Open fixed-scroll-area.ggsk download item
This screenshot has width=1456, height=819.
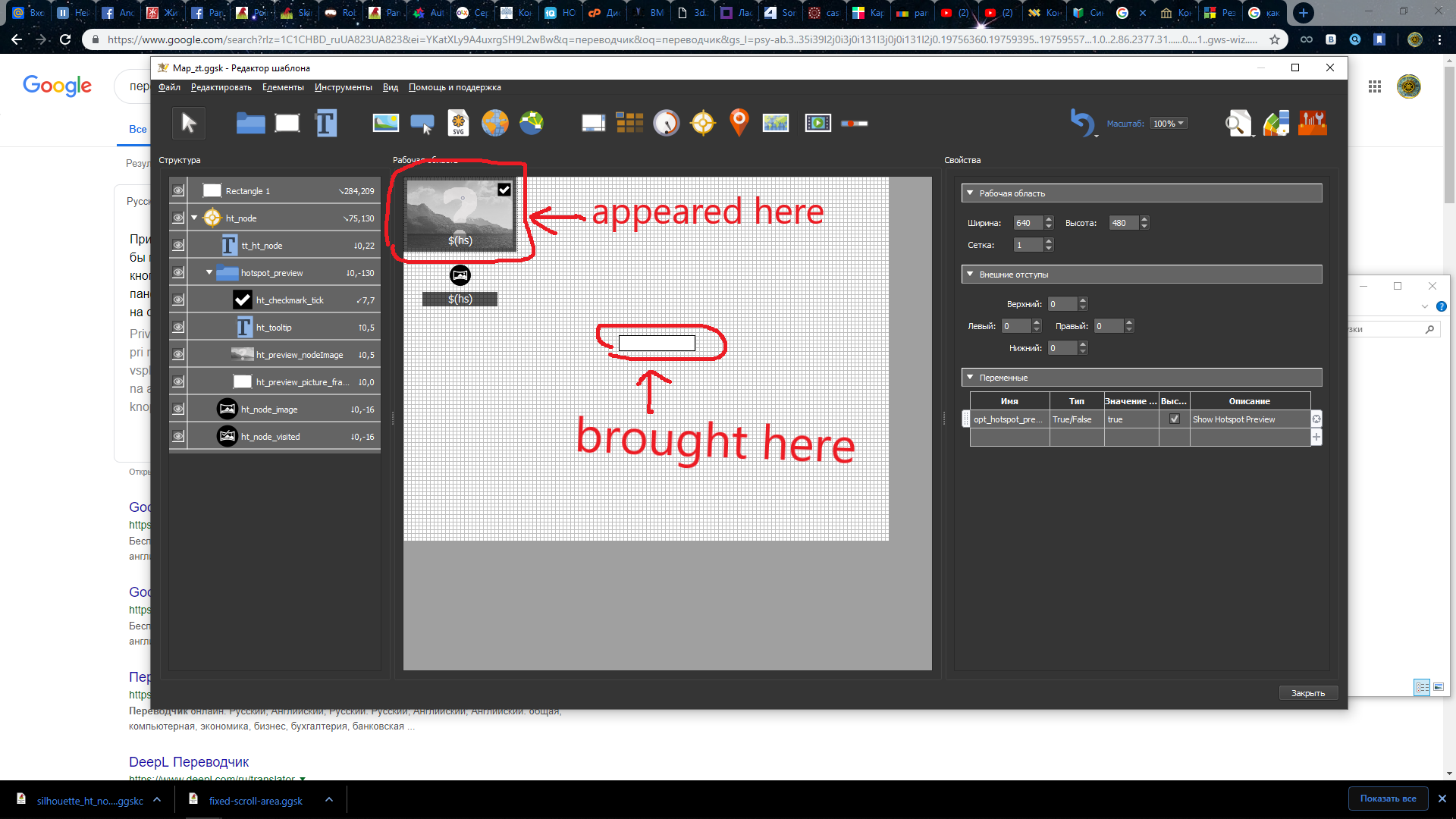[x=256, y=801]
